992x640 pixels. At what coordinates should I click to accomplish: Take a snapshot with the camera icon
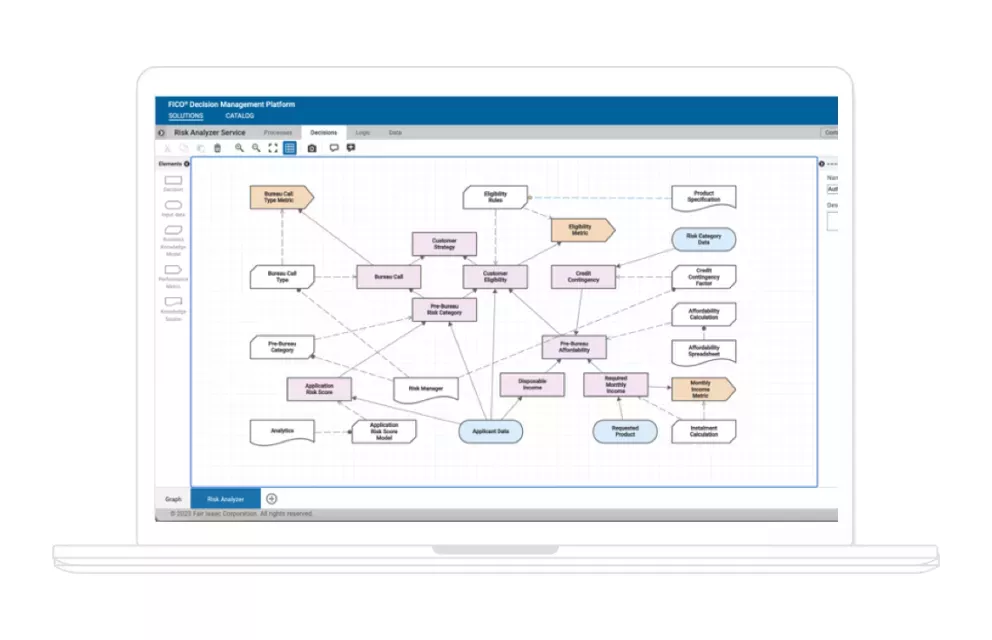point(311,148)
